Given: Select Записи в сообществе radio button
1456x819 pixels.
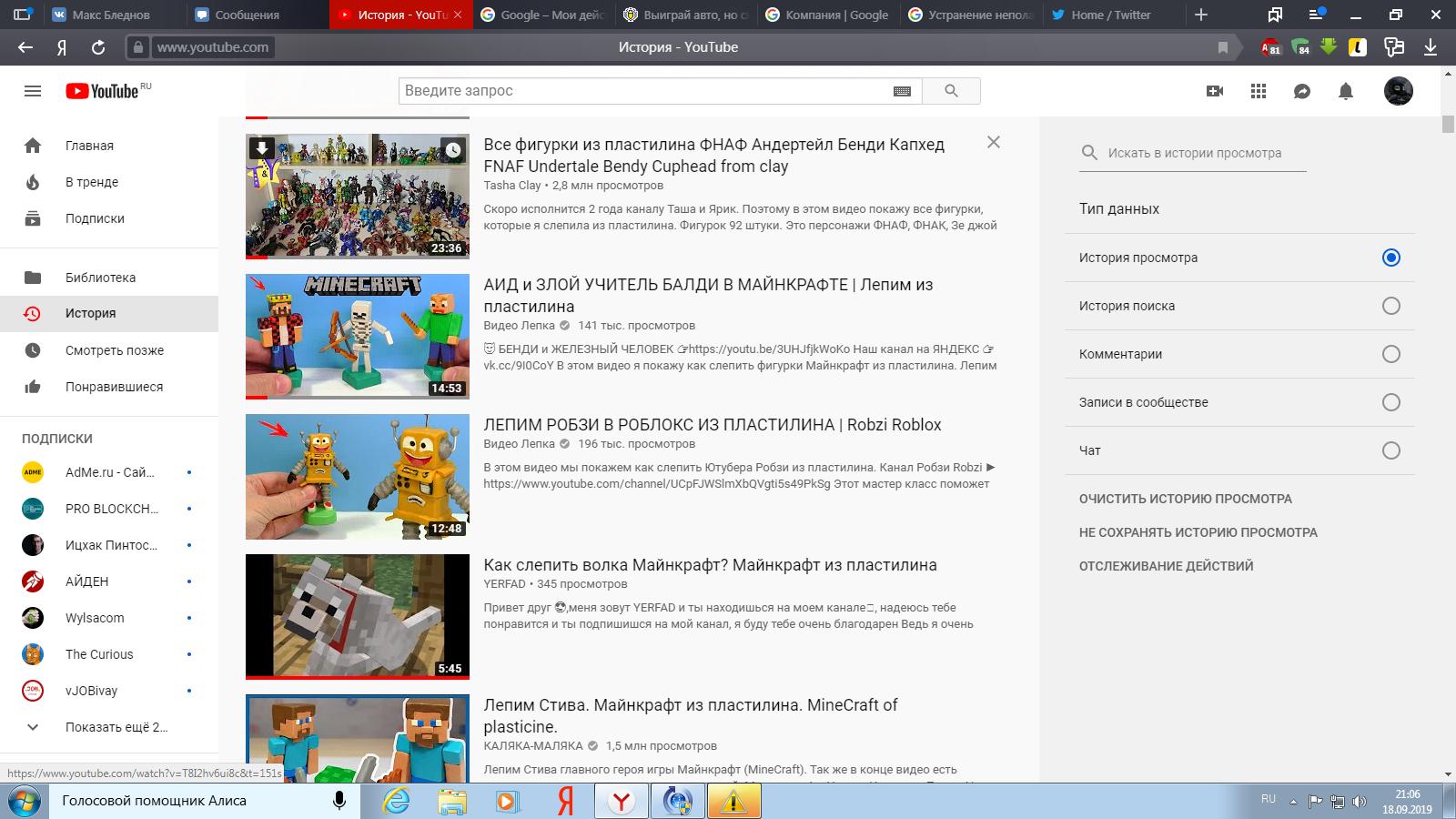Looking at the screenshot, I should click(1390, 402).
